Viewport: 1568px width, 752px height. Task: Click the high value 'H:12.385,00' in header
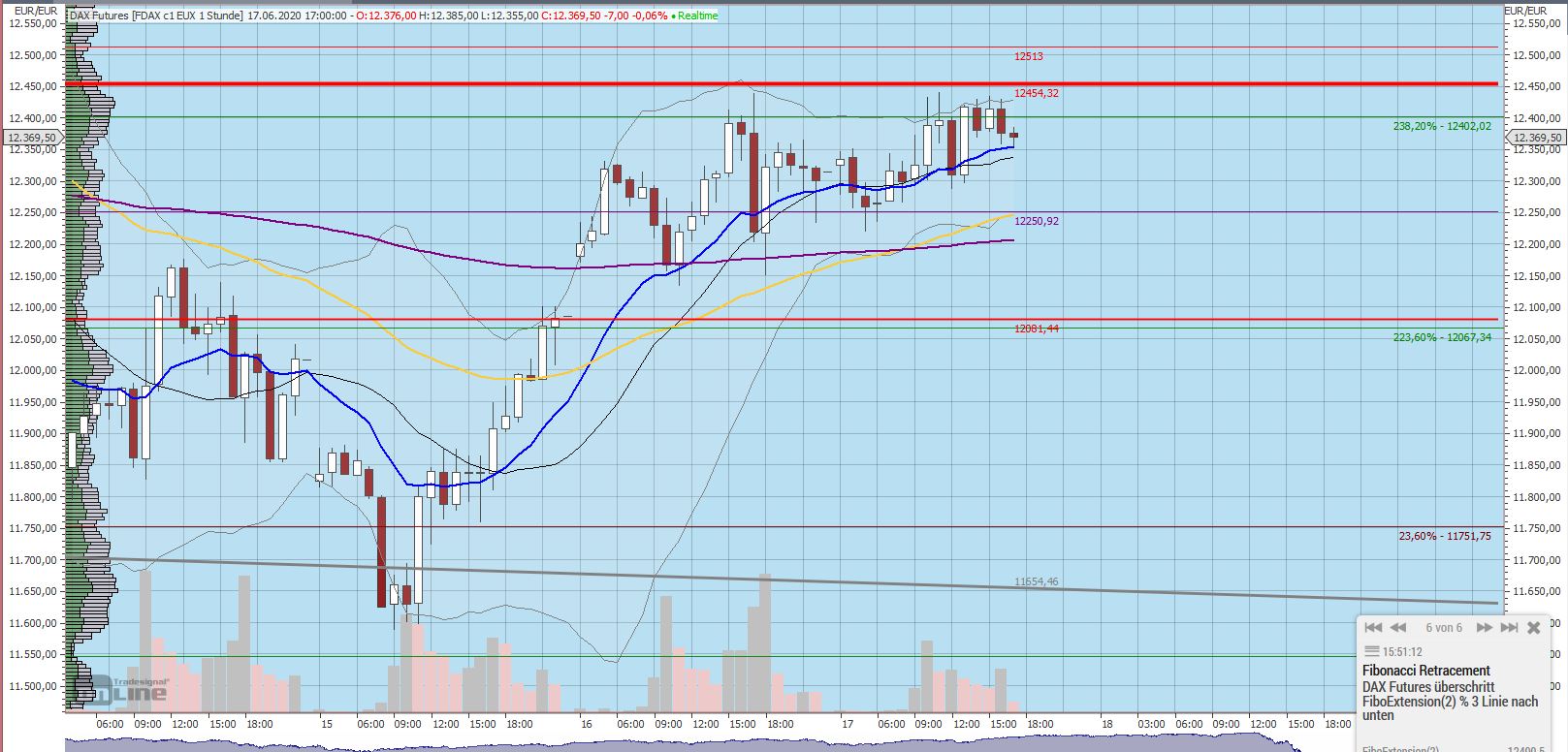coord(448,16)
